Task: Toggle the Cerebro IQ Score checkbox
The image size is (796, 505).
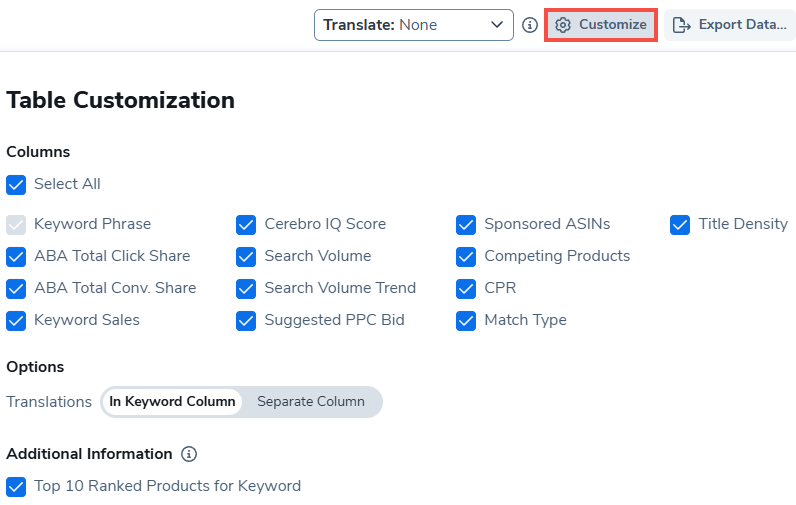Action: (246, 225)
